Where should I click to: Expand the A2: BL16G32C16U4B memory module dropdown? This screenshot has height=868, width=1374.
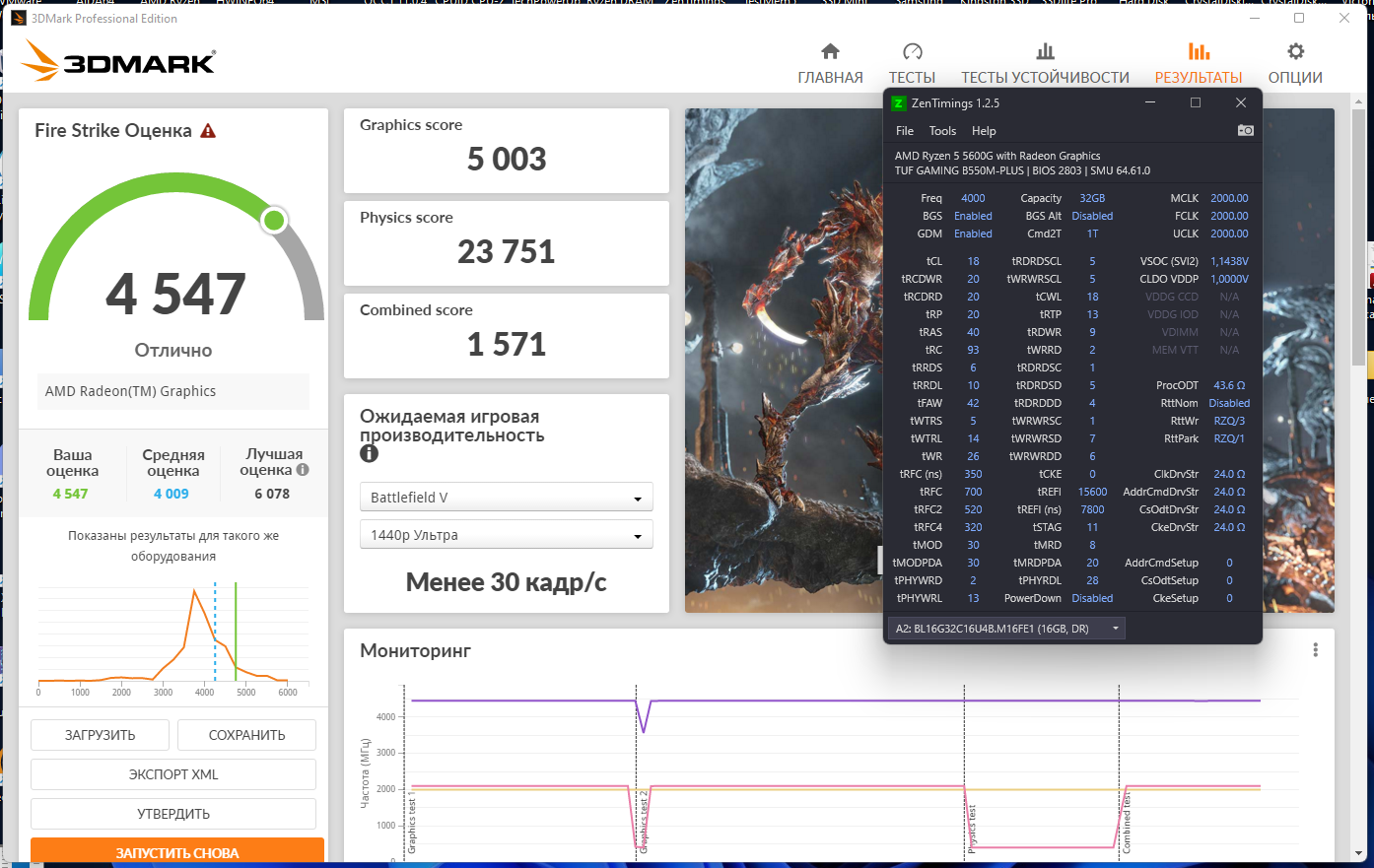[1006, 629]
